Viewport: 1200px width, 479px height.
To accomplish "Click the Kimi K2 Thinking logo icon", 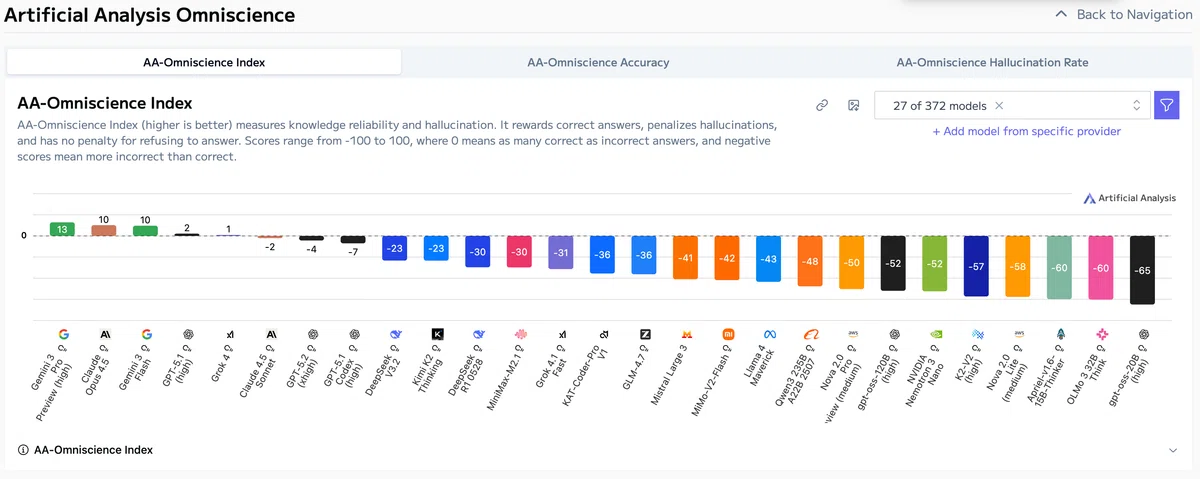I will coord(437,334).
